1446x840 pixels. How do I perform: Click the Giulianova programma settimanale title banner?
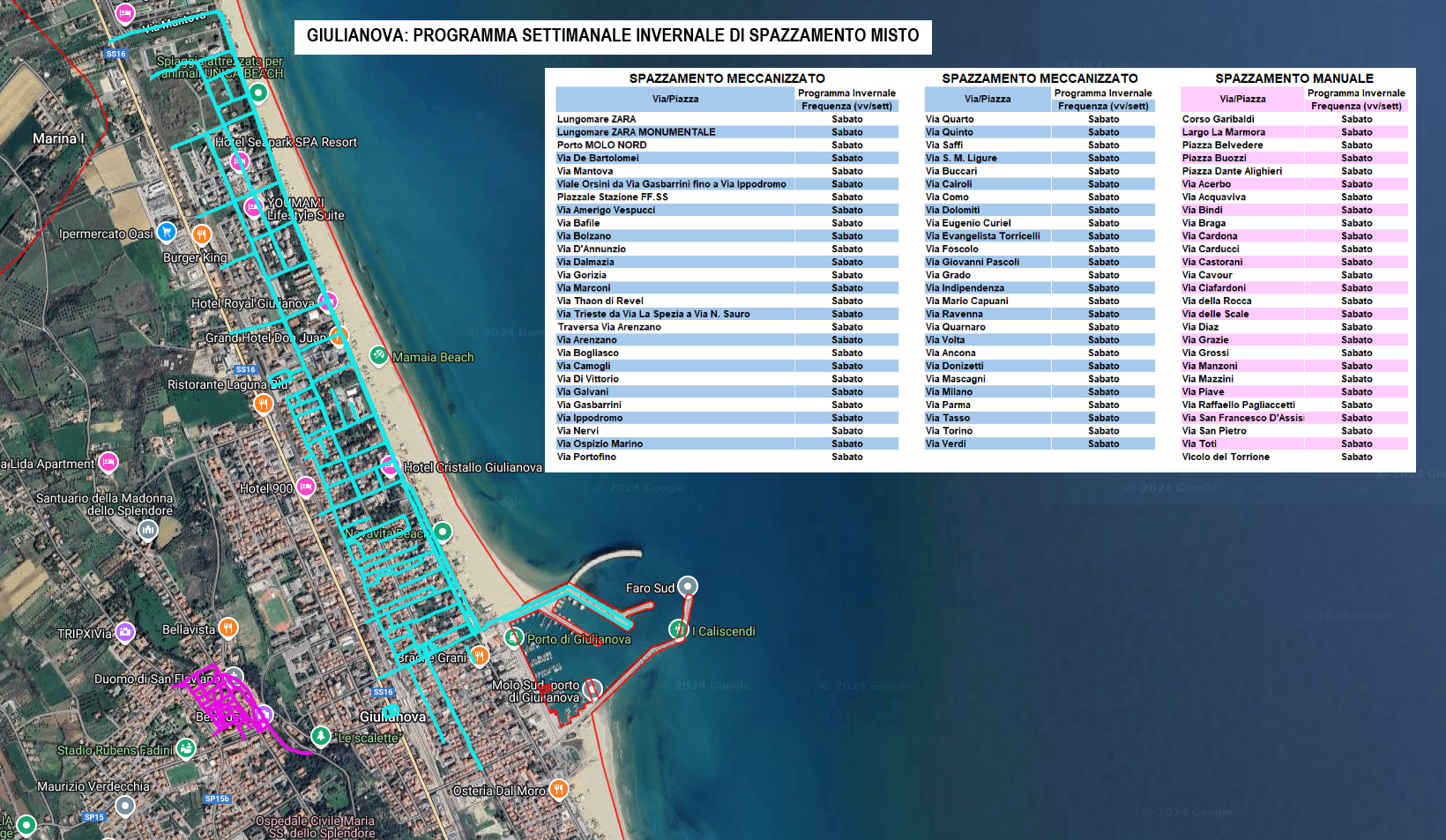(613, 36)
